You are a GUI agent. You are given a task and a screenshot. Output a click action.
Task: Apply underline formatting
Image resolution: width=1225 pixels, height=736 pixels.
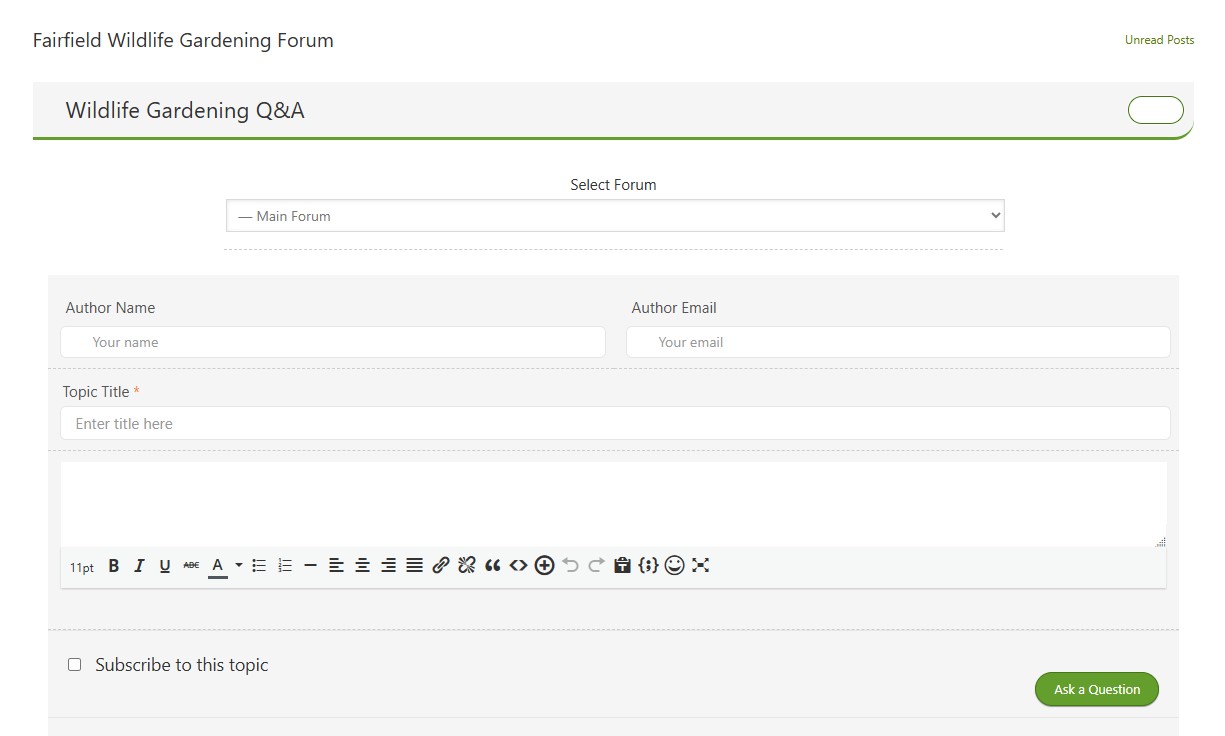pos(165,566)
